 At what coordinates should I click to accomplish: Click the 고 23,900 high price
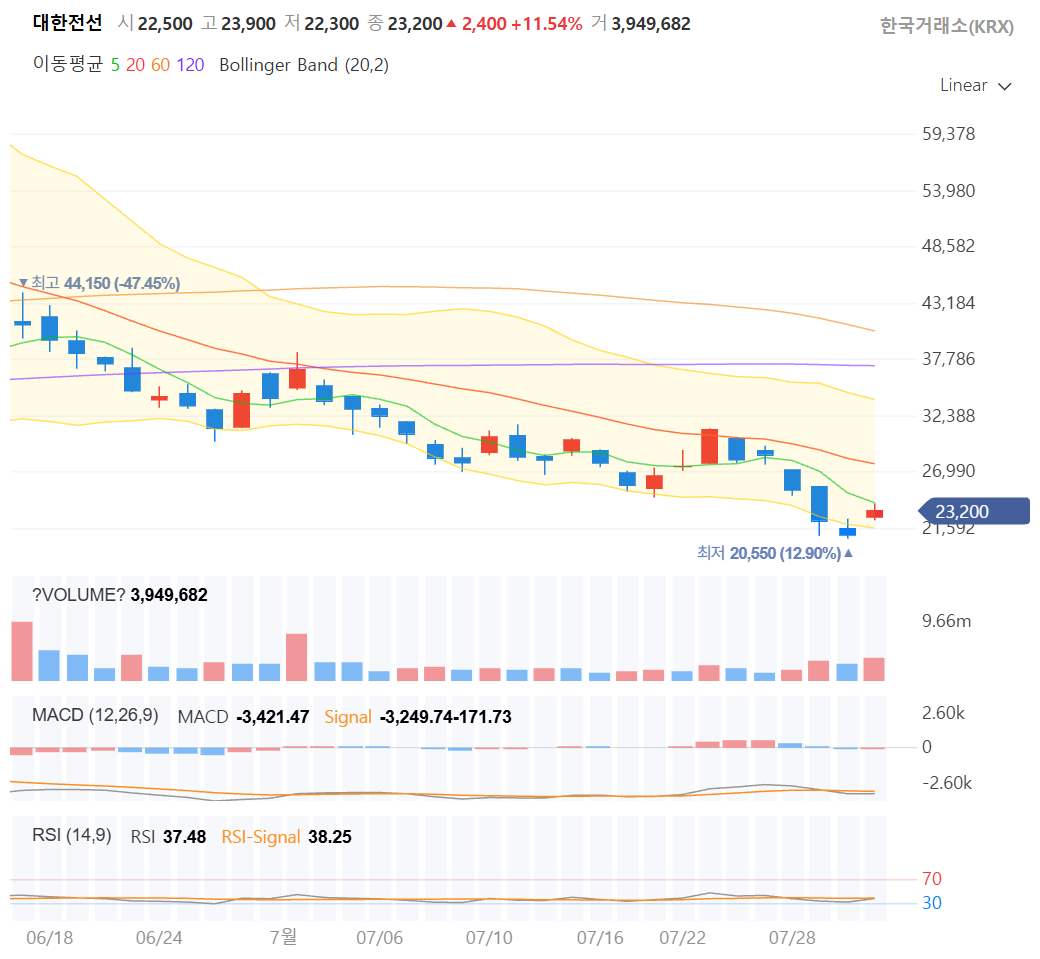point(238,24)
